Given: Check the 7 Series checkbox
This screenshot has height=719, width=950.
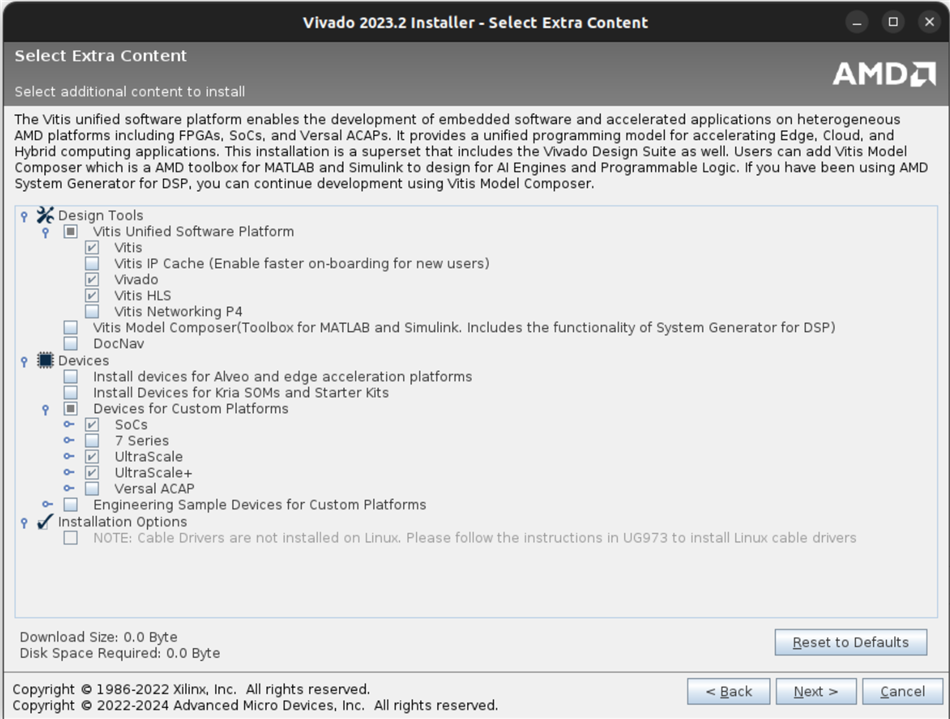Looking at the screenshot, I should pyautogui.click(x=92, y=440).
